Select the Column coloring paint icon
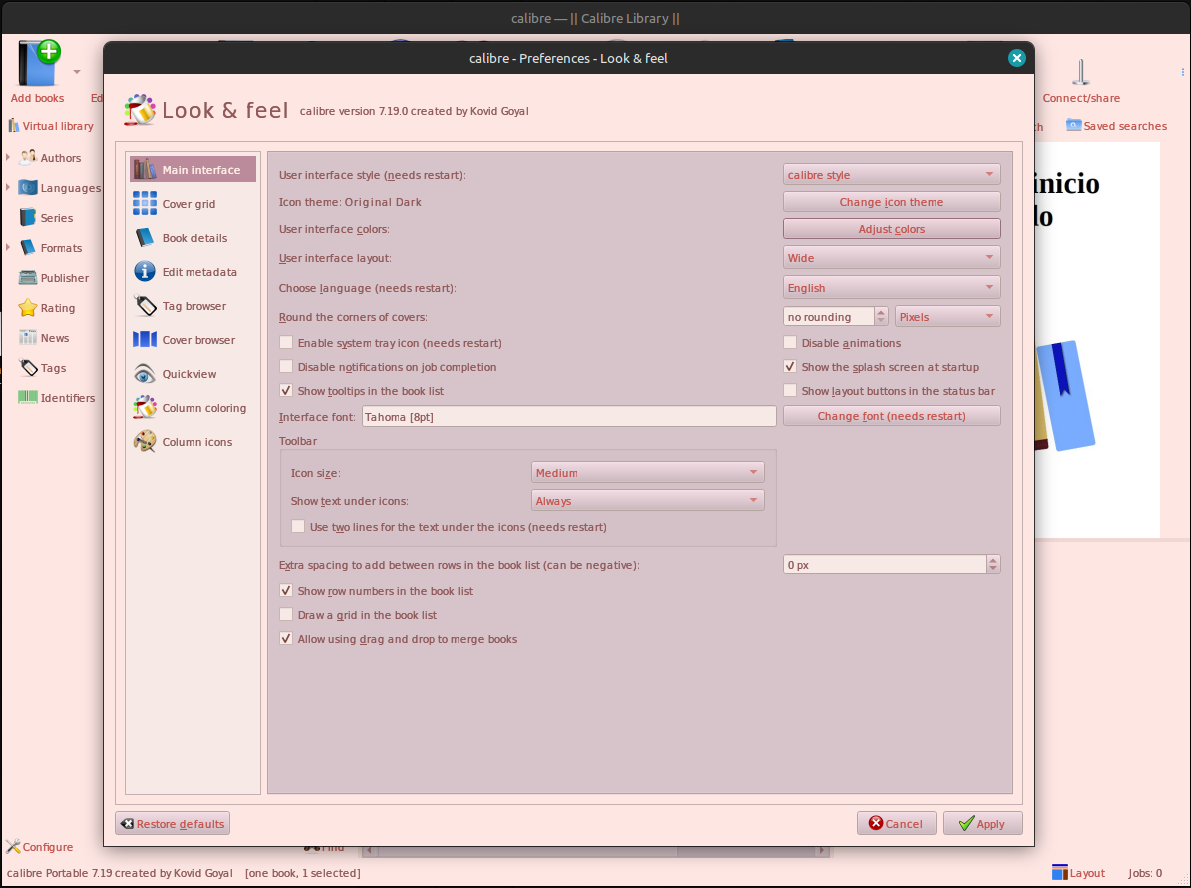Screen dimensions: 1191x888 coord(144,408)
